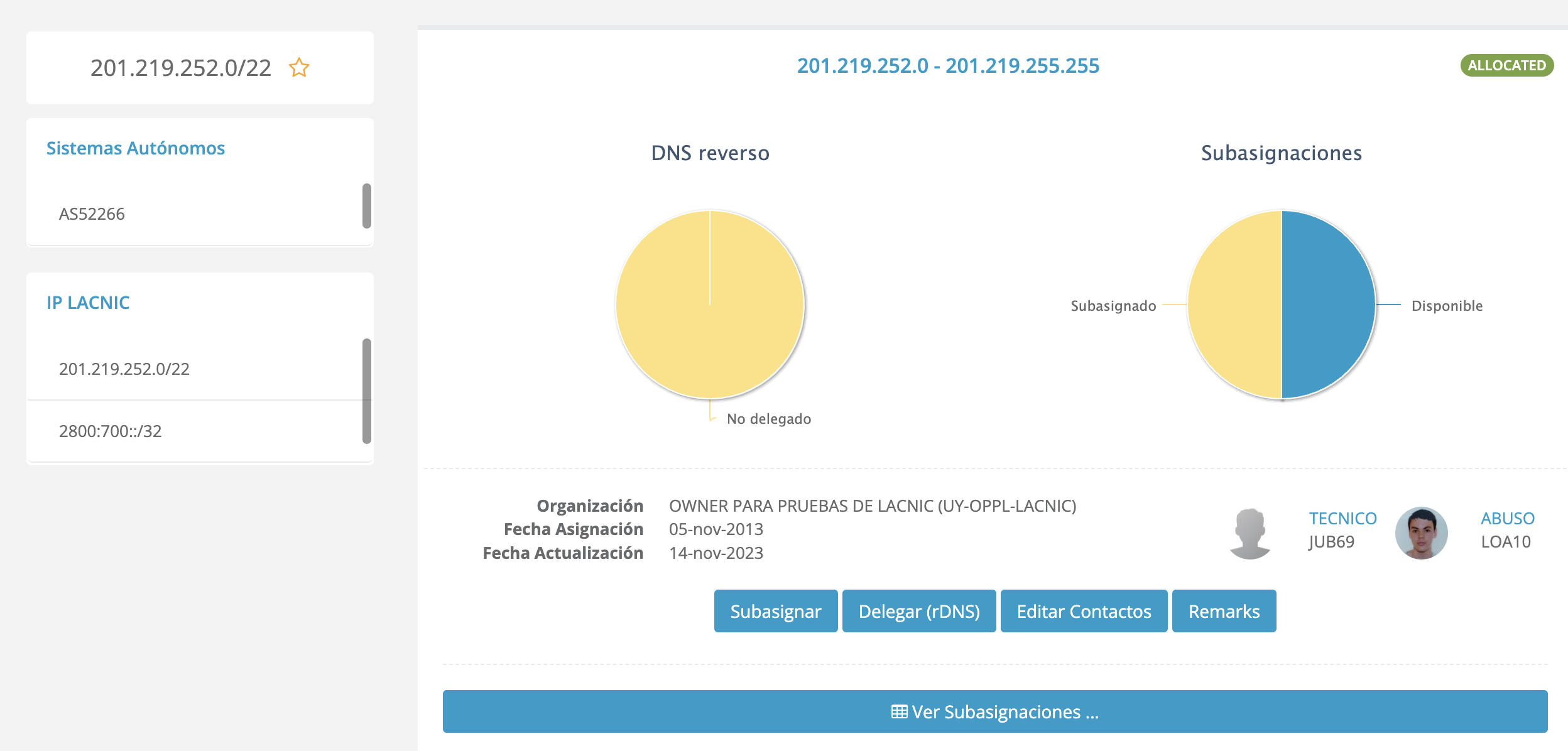The height and width of the screenshot is (751, 1568).
Task: Expand the Ver Subasignaciones bar
Action: 1005,711
